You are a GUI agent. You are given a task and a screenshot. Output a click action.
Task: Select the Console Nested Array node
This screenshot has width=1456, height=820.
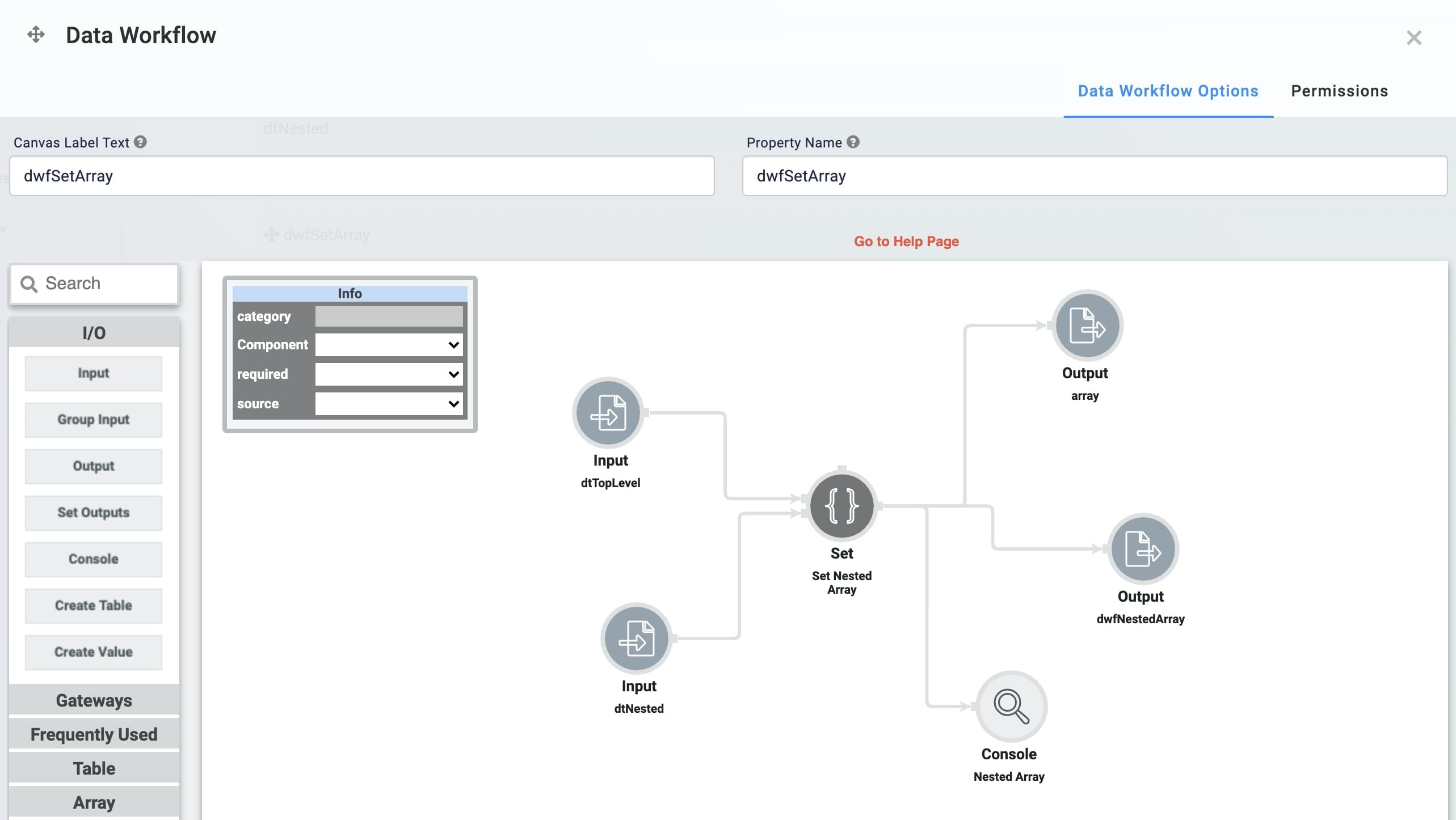pos(1011,707)
